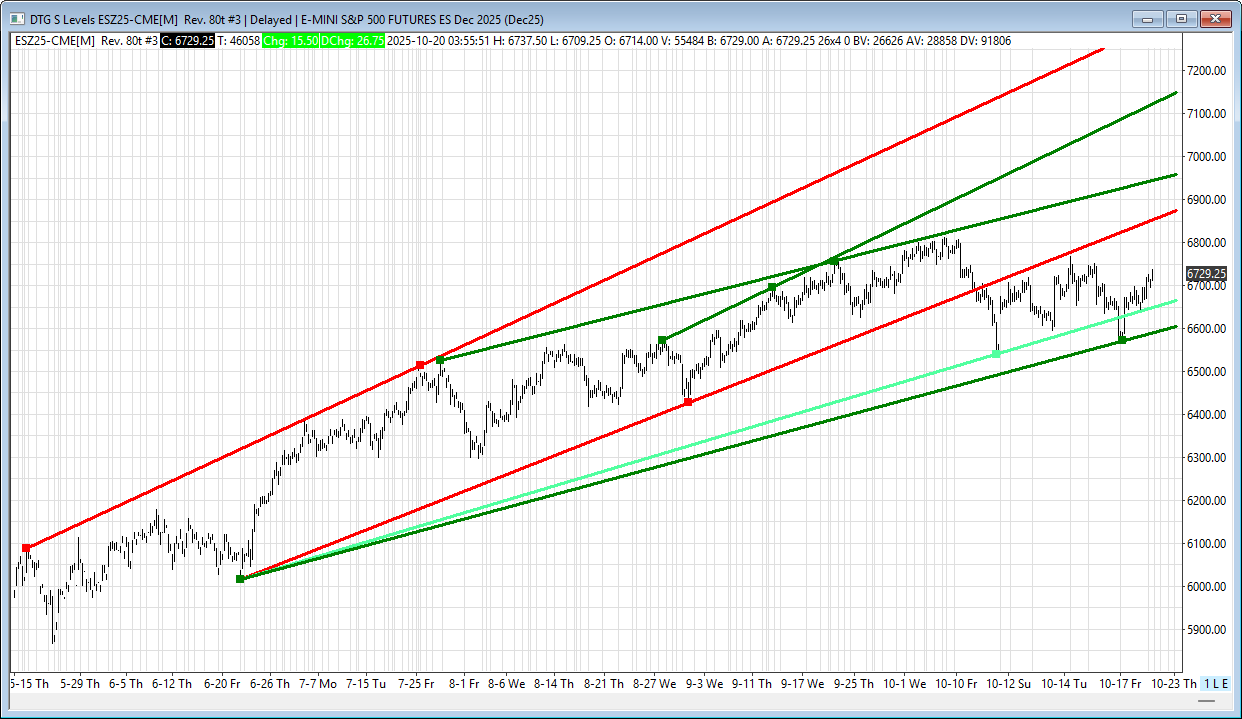Viewport: 1242px width, 719px height.
Task: Minimize the DTG S Levels chart window
Action: [1147, 19]
